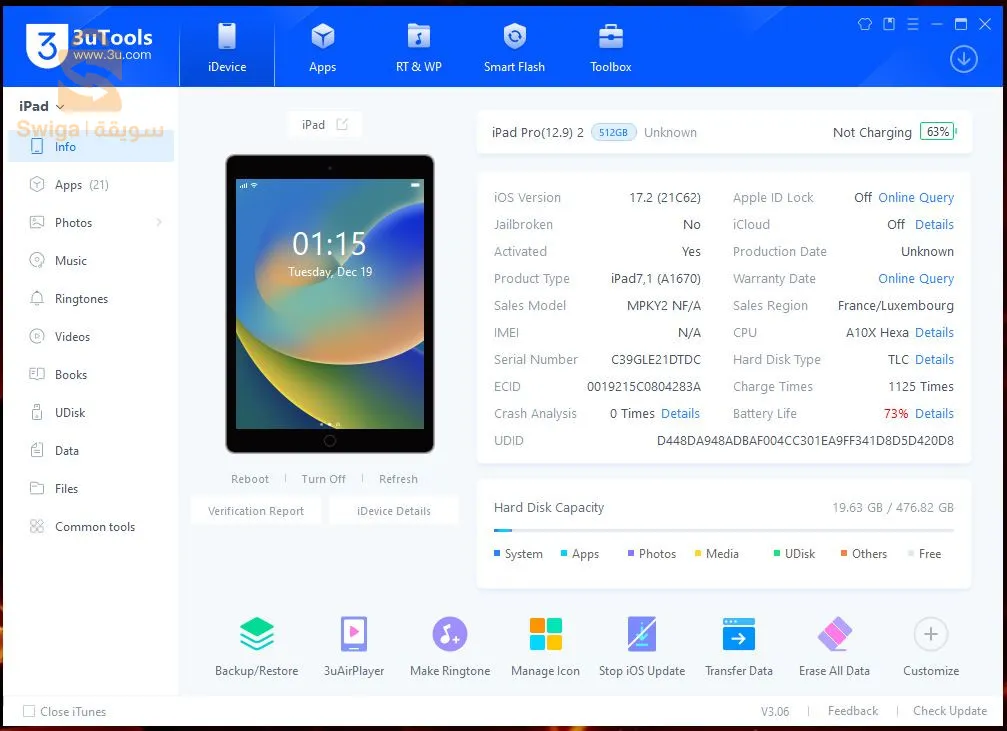The width and height of the screenshot is (1007, 731).
Task: Expand the iPad device dropdown
Action: 60,107
